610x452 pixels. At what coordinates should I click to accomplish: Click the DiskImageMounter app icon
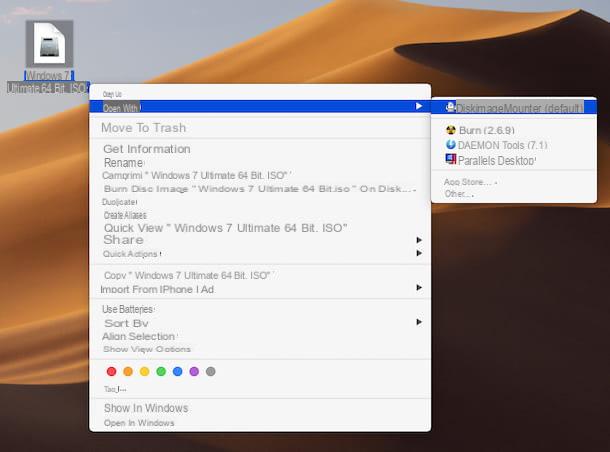(450, 107)
